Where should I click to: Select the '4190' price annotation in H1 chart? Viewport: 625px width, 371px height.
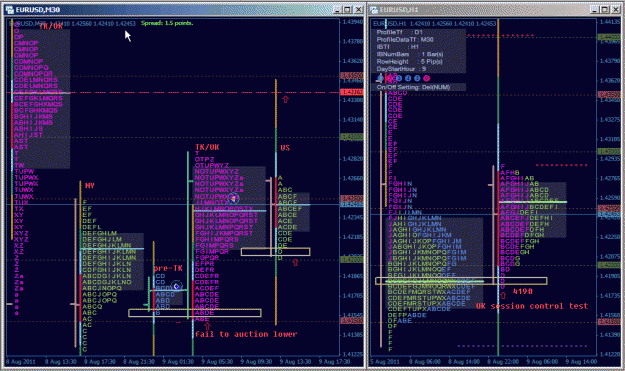tap(523, 292)
